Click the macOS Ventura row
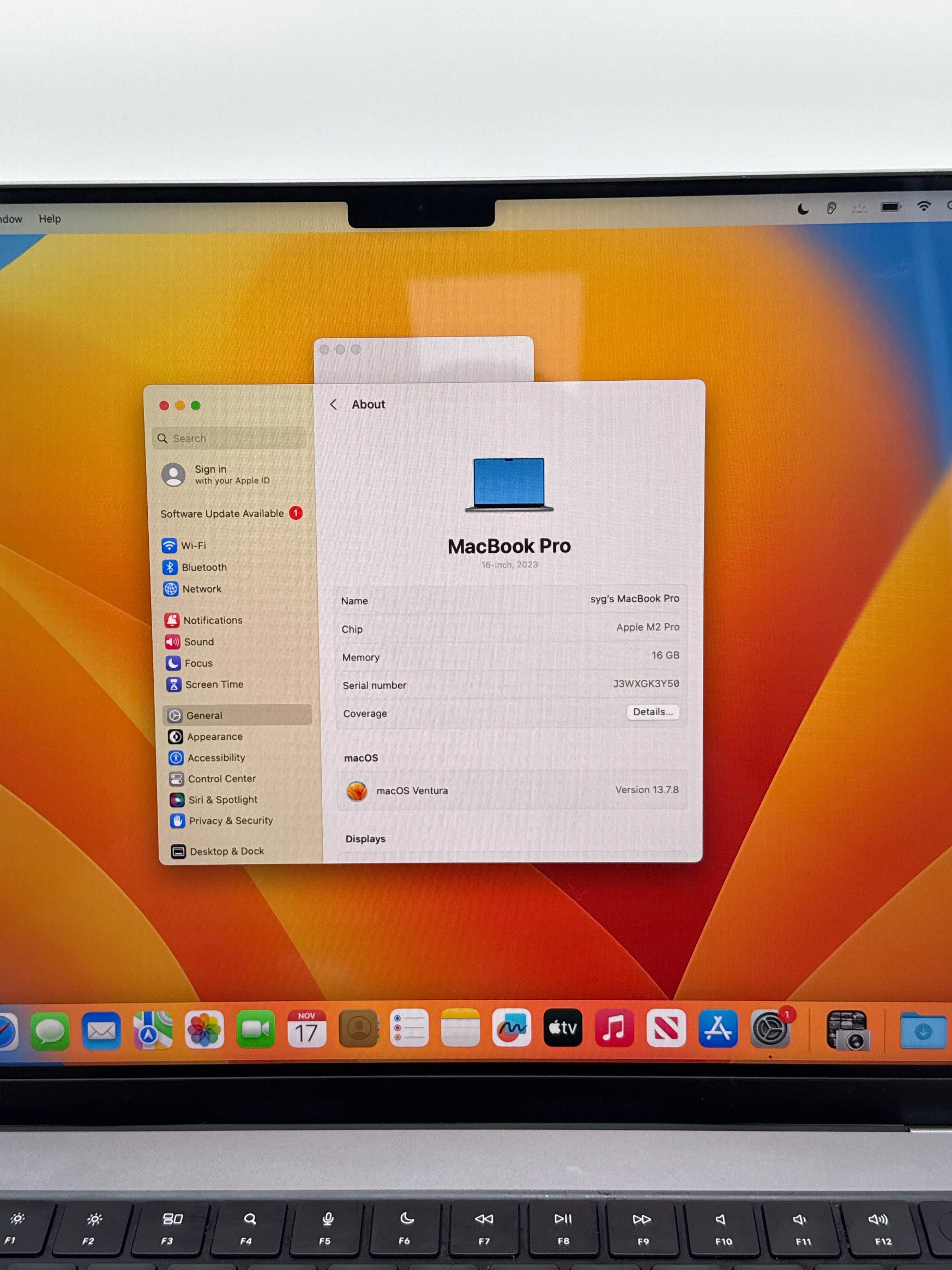Viewport: 952px width, 1270px height. (x=512, y=790)
